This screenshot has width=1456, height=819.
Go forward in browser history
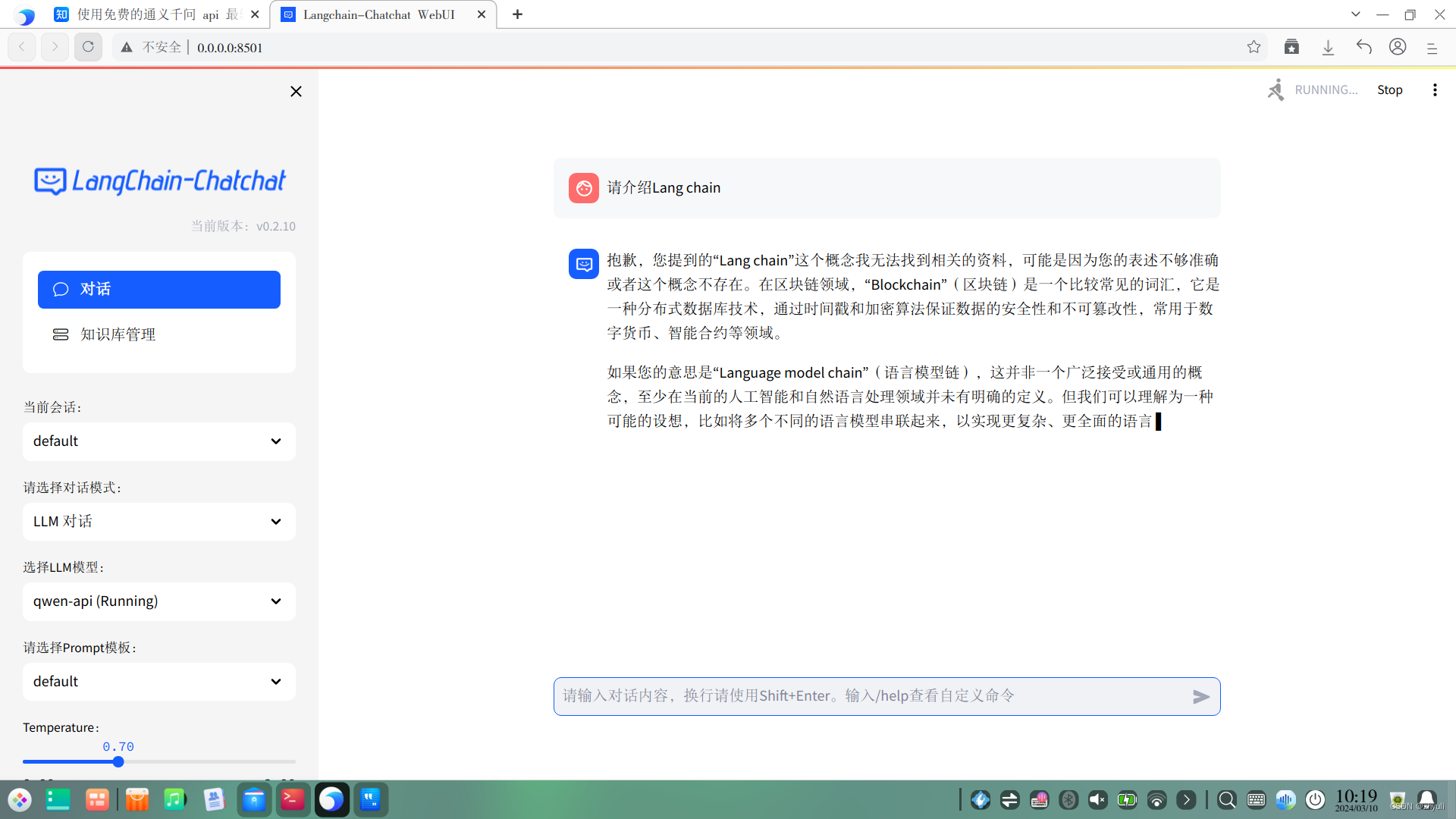tap(55, 47)
